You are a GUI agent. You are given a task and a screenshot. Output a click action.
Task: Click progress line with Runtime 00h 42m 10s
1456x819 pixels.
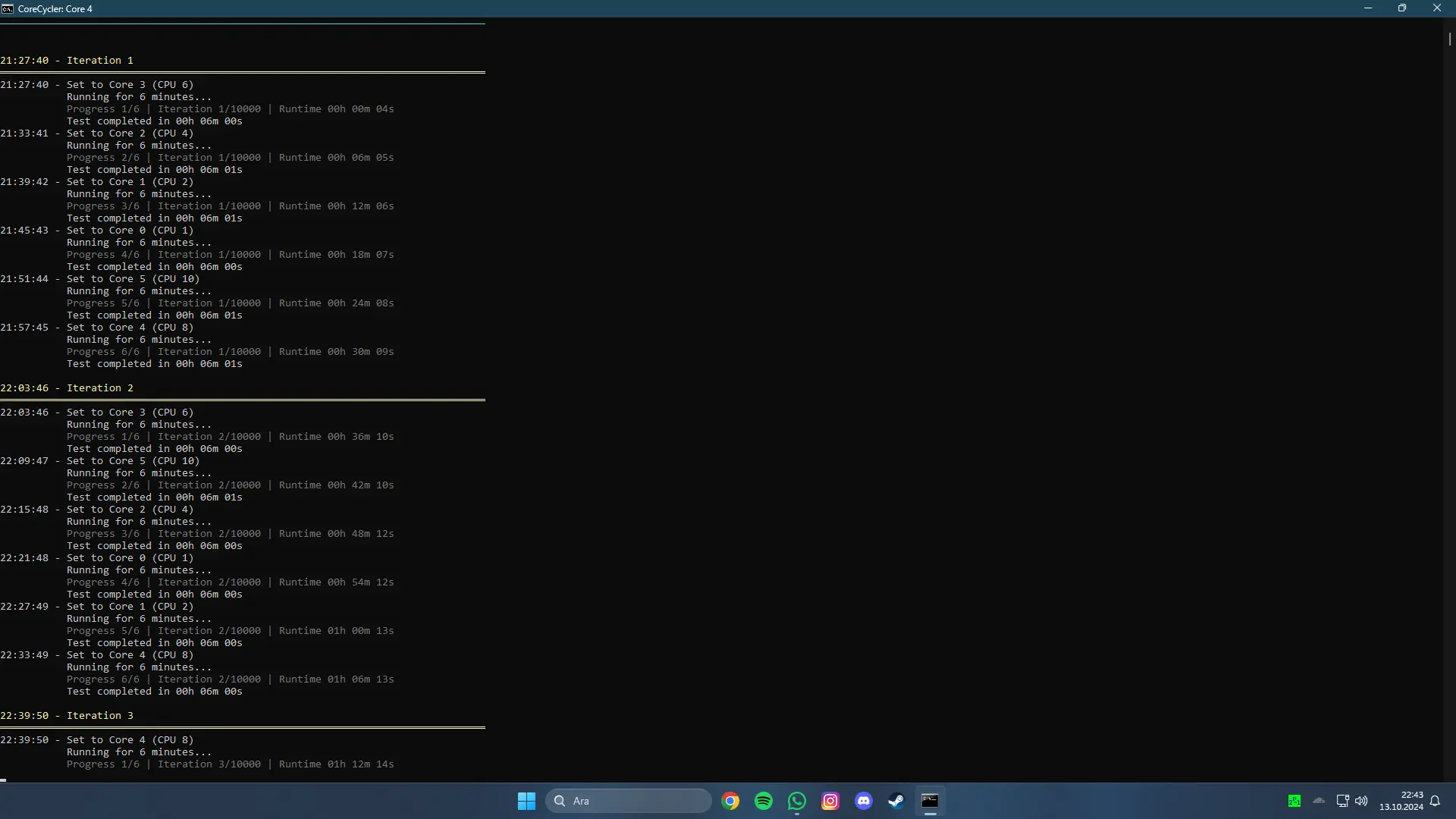231,485
